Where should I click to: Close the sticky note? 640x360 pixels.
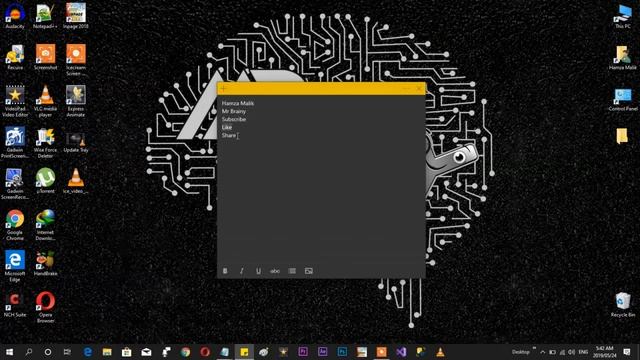(419, 88)
